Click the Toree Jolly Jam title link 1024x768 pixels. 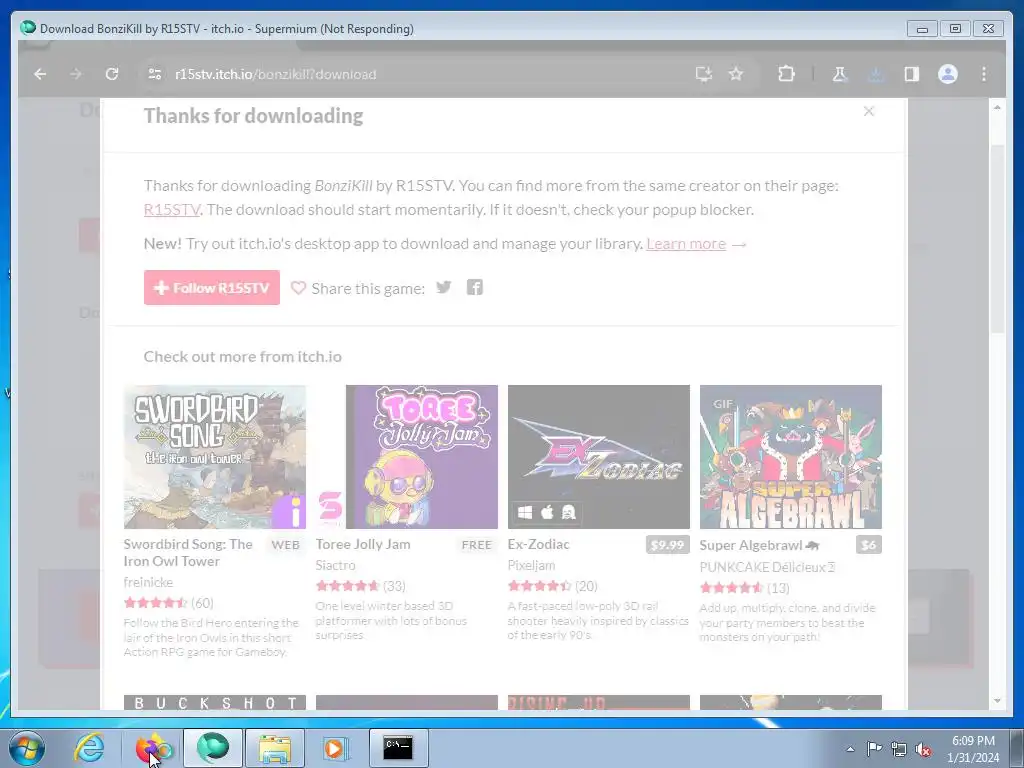pyautogui.click(x=363, y=544)
